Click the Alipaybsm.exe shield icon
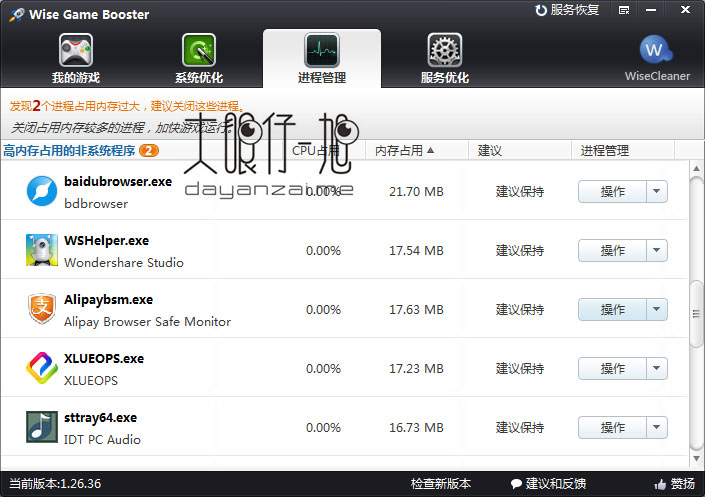The image size is (705, 497). 42,309
